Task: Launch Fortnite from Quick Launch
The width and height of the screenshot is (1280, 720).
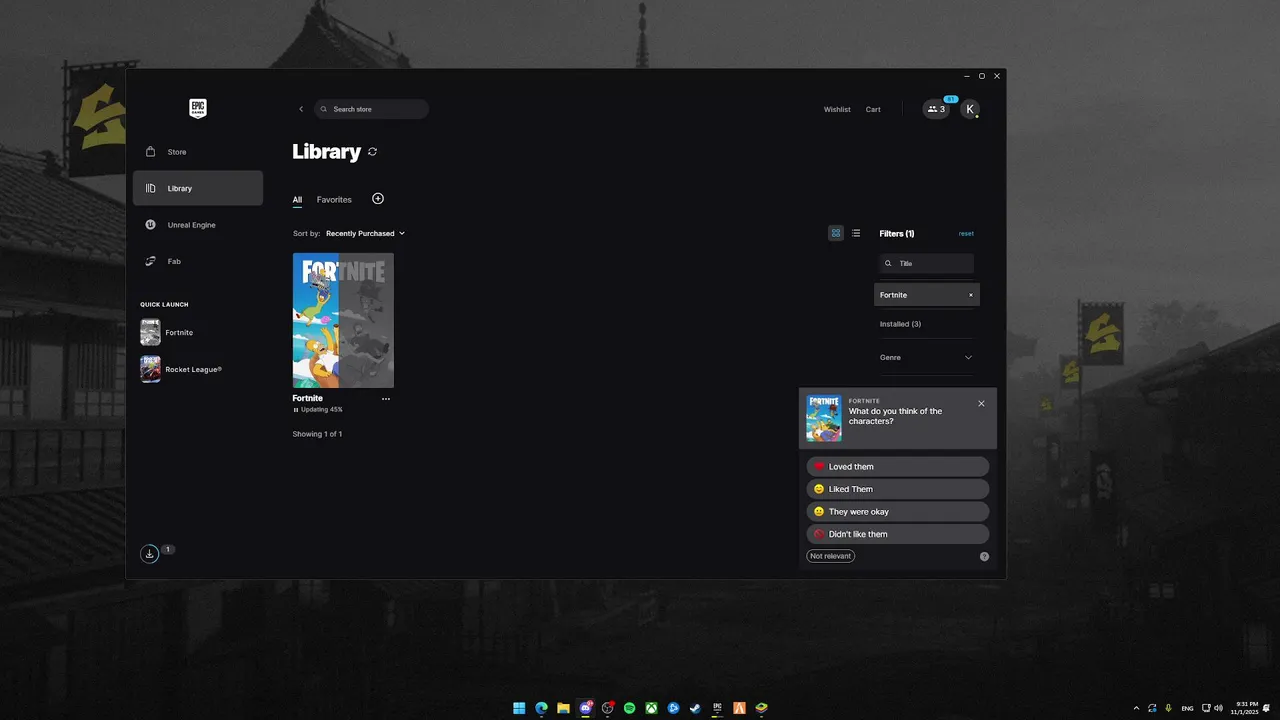Action: [x=167, y=332]
